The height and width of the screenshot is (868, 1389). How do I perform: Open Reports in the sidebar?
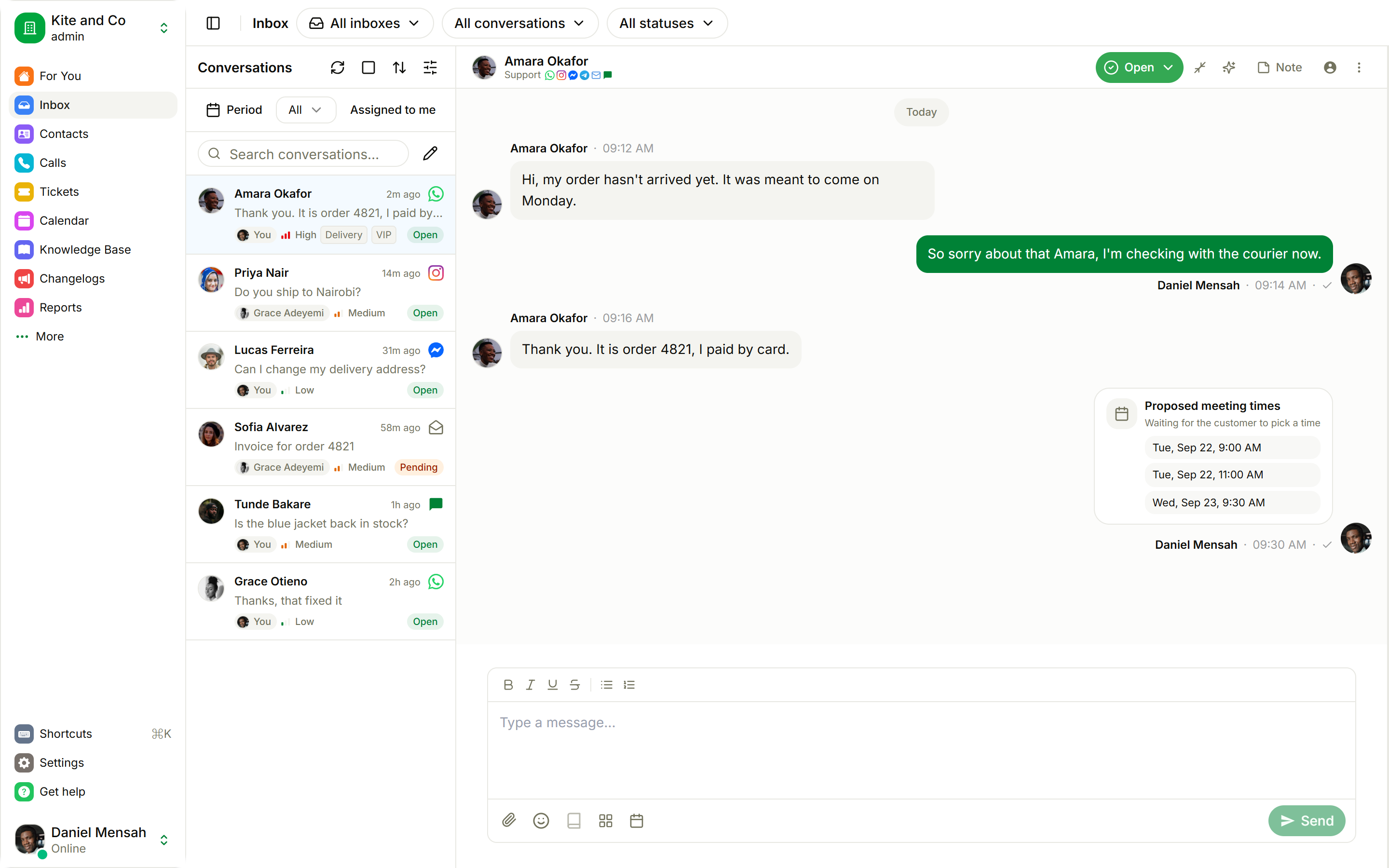click(x=93, y=307)
